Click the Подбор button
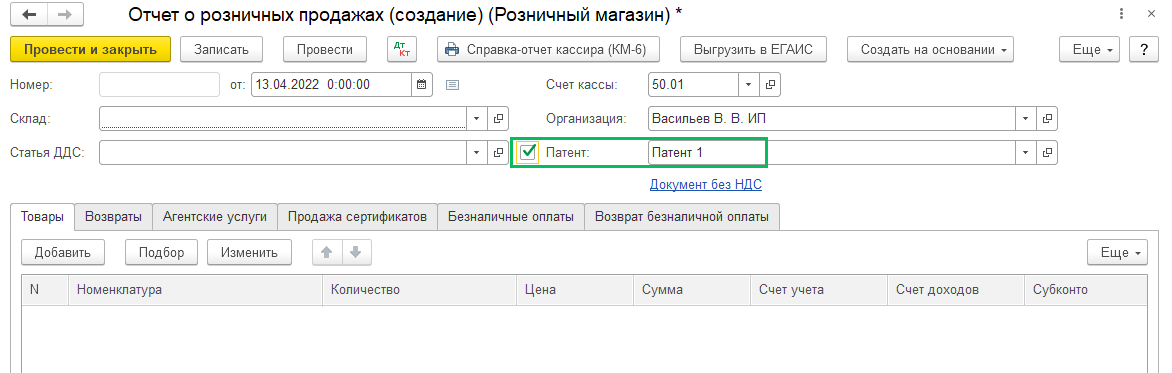This screenshot has height=373, width=1172. [161, 253]
